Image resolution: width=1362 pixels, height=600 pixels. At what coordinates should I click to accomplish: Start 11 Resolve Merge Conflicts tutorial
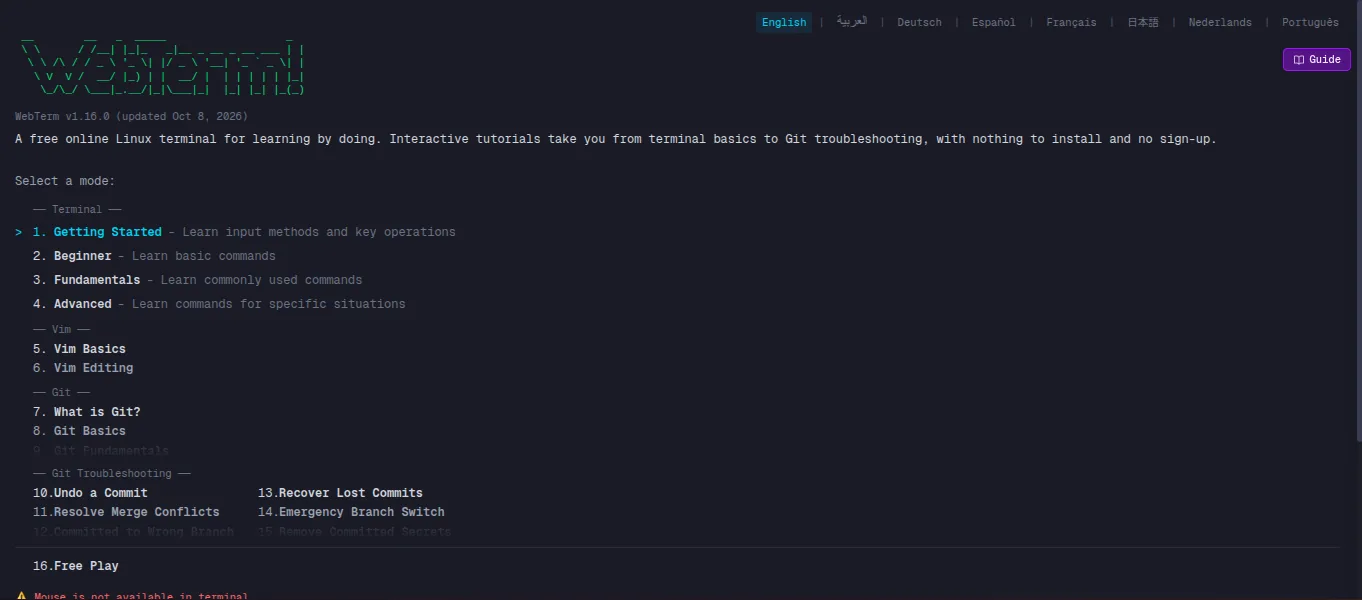tap(126, 512)
